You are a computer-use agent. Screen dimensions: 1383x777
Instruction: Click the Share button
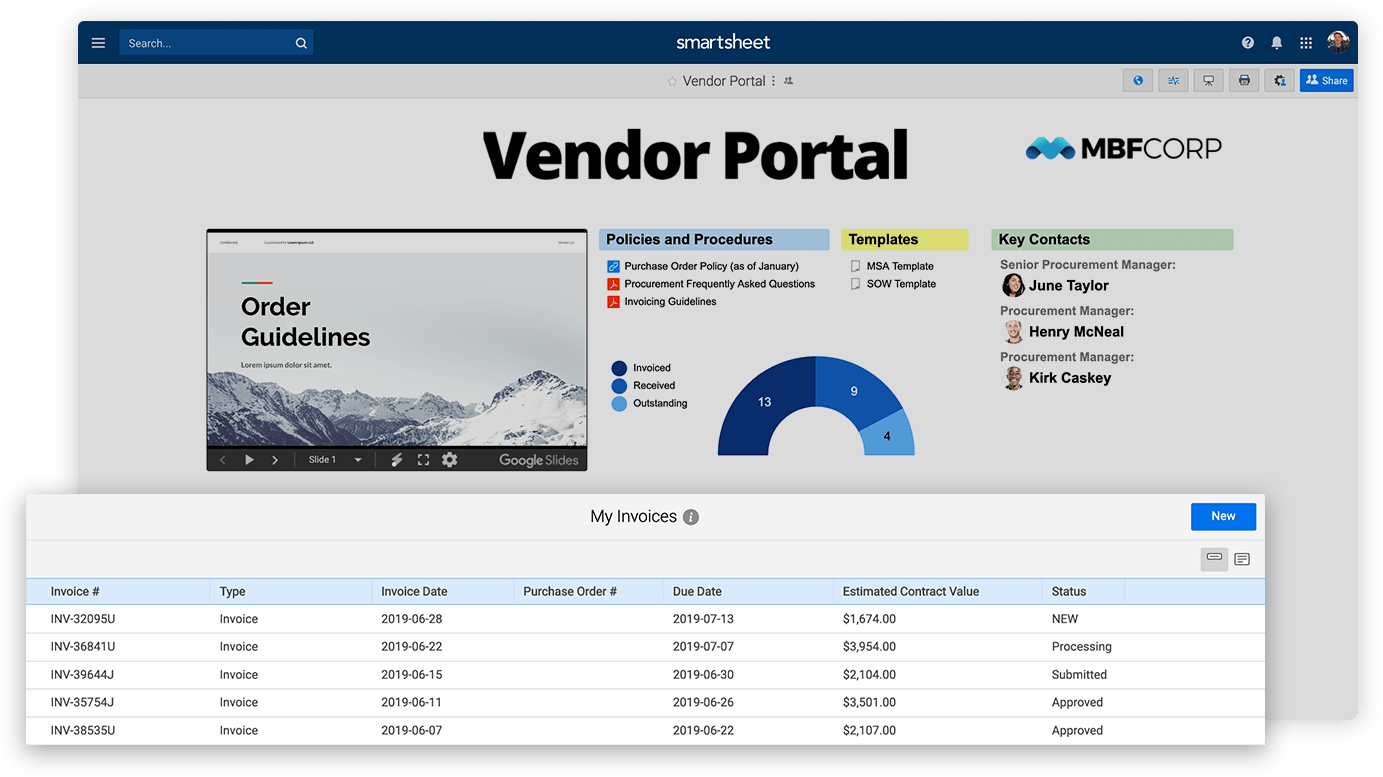tap(1326, 81)
